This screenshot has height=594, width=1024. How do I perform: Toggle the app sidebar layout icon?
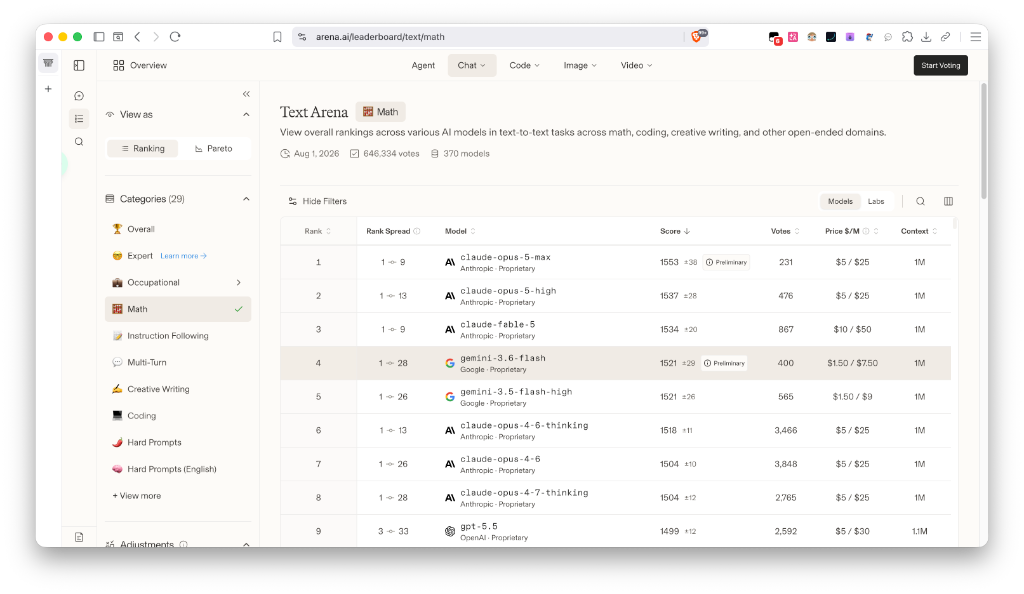click(x=79, y=65)
